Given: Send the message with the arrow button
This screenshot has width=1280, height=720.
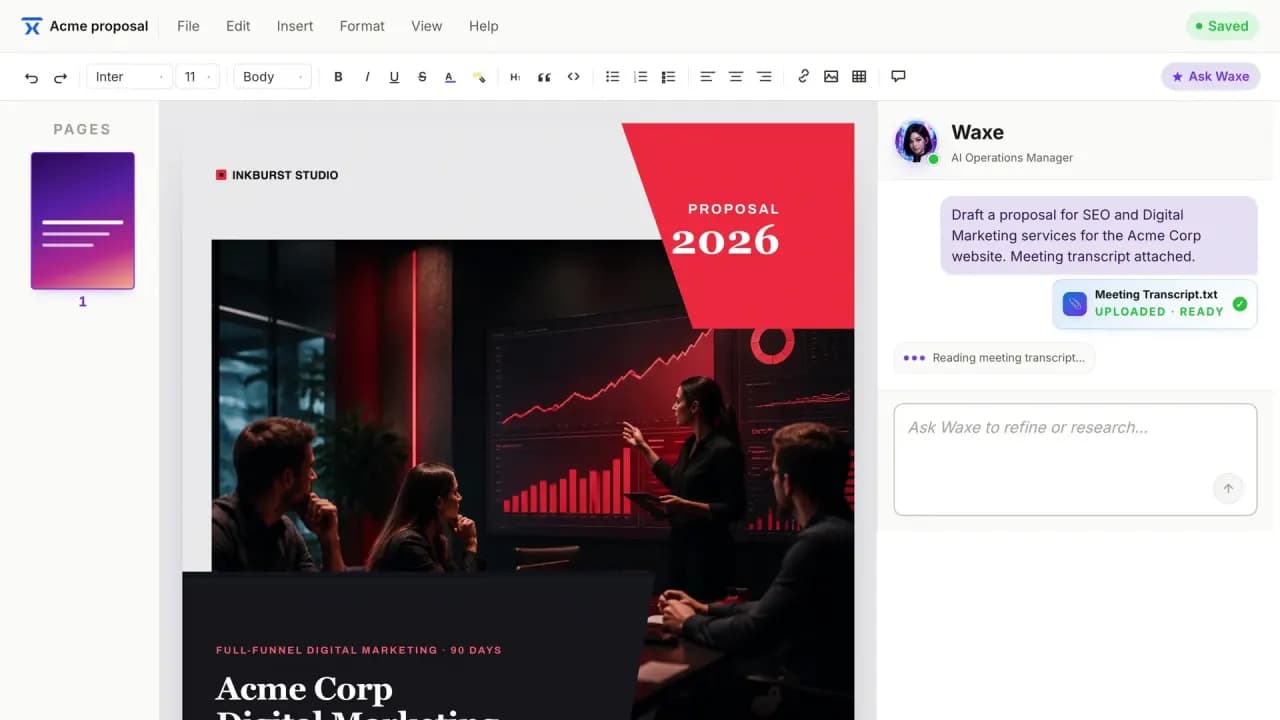Looking at the screenshot, I should [x=1228, y=488].
